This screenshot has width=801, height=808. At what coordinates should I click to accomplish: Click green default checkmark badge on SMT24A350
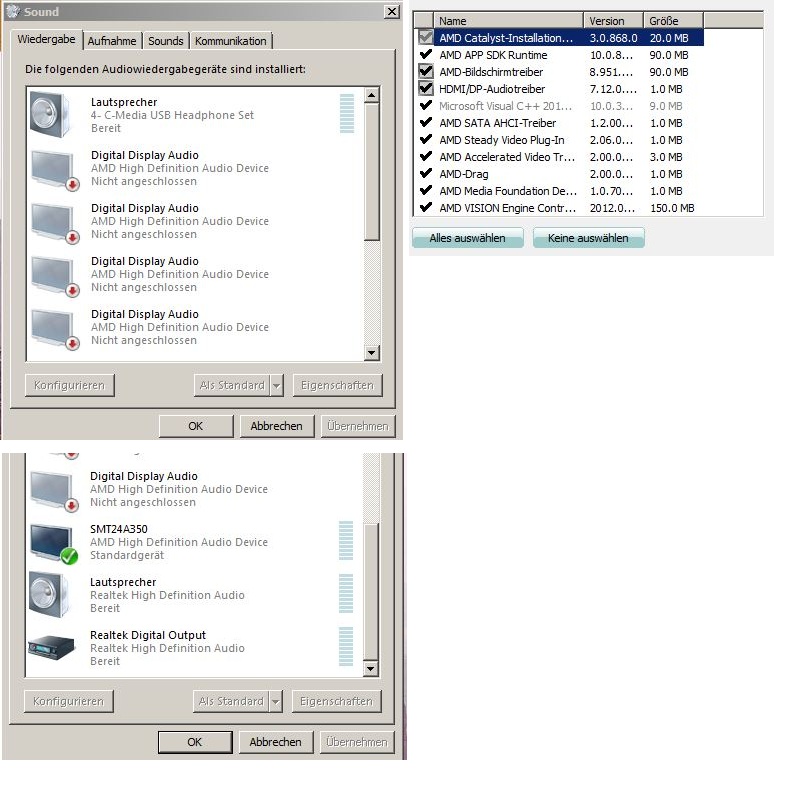pos(69,556)
